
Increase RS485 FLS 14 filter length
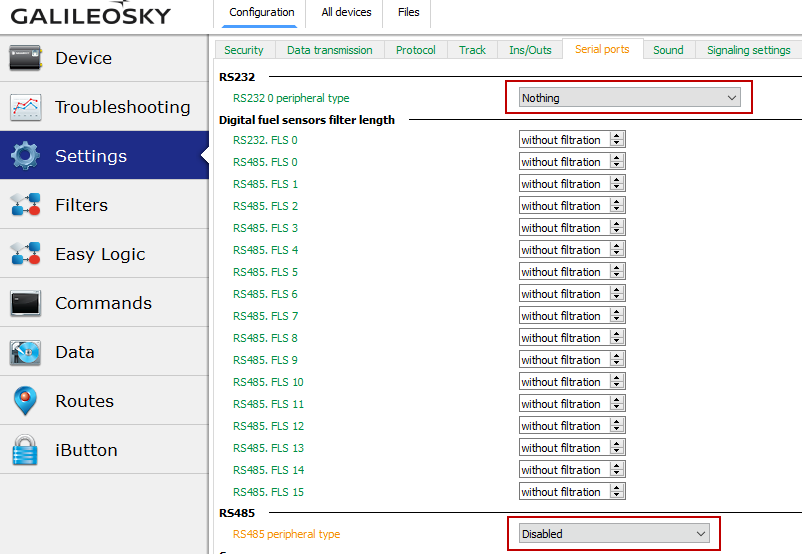coord(617,466)
